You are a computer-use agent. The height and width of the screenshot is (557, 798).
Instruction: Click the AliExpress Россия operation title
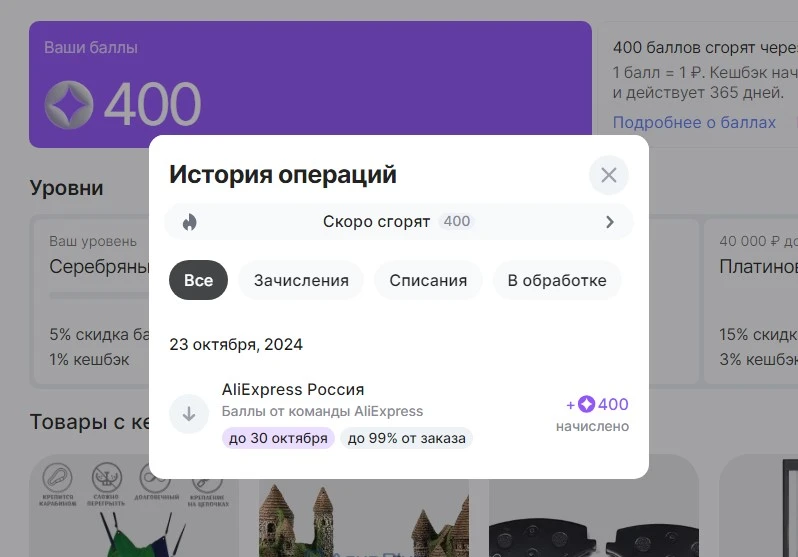click(x=293, y=389)
